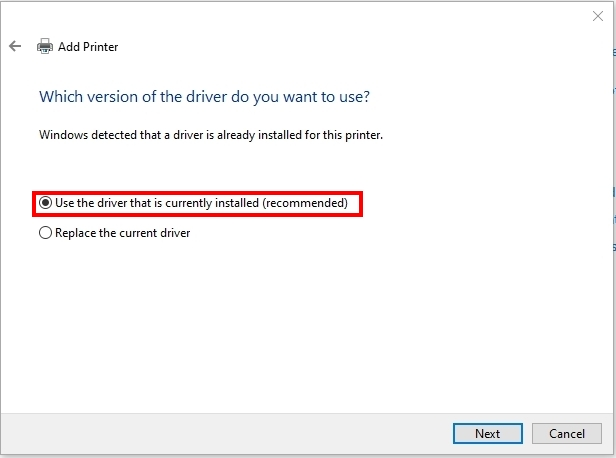Go back using the left arrow icon
The width and height of the screenshot is (616, 458).
15,46
